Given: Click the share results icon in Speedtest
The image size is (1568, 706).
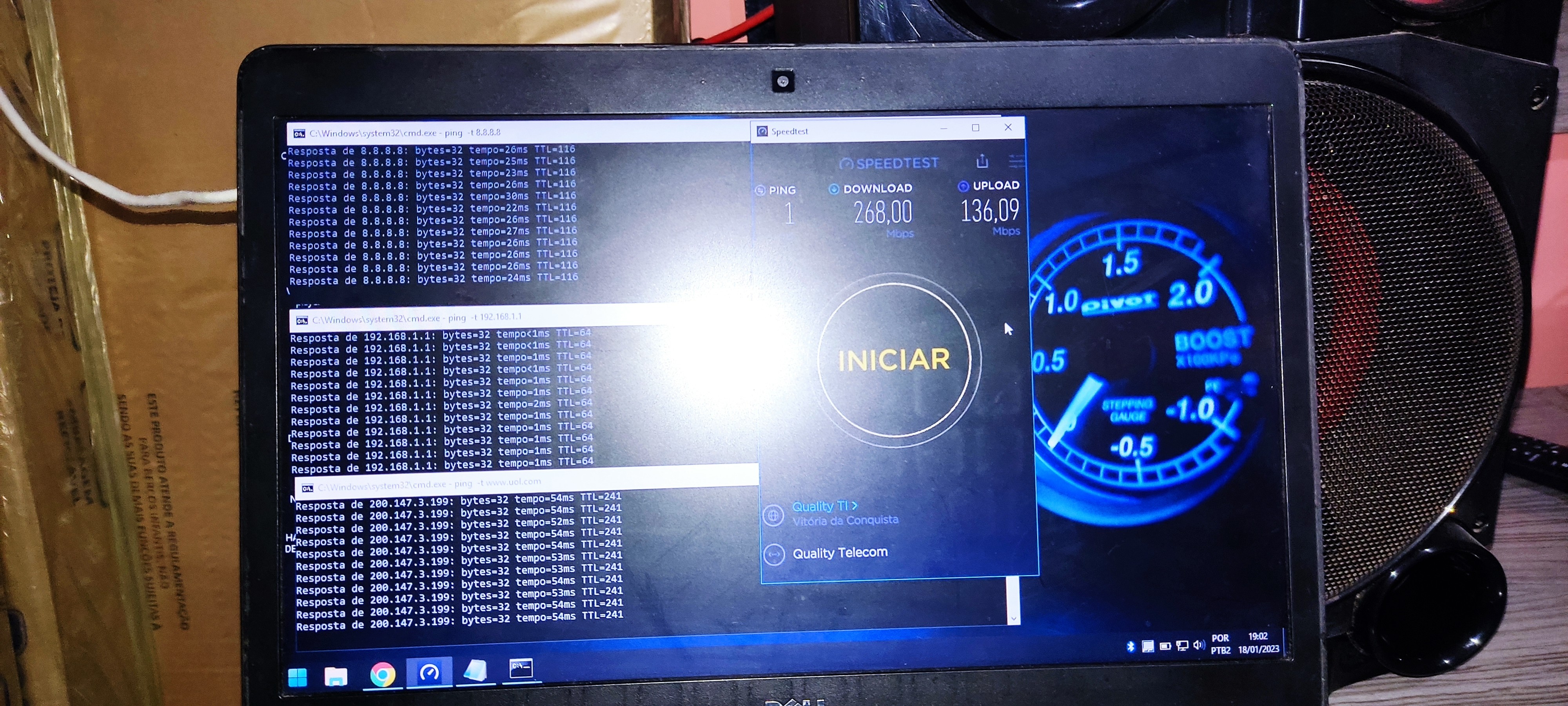Looking at the screenshot, I should coord(982,162).
